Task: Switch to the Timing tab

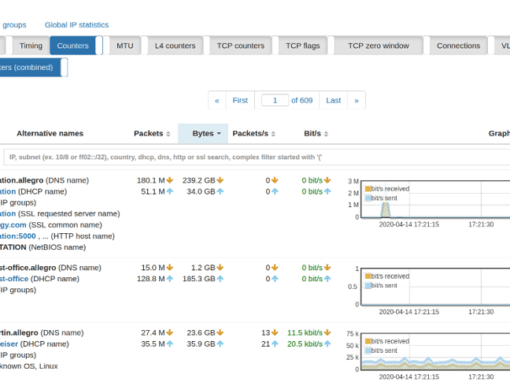Action: pyautogui.click(x=31, y=46)
